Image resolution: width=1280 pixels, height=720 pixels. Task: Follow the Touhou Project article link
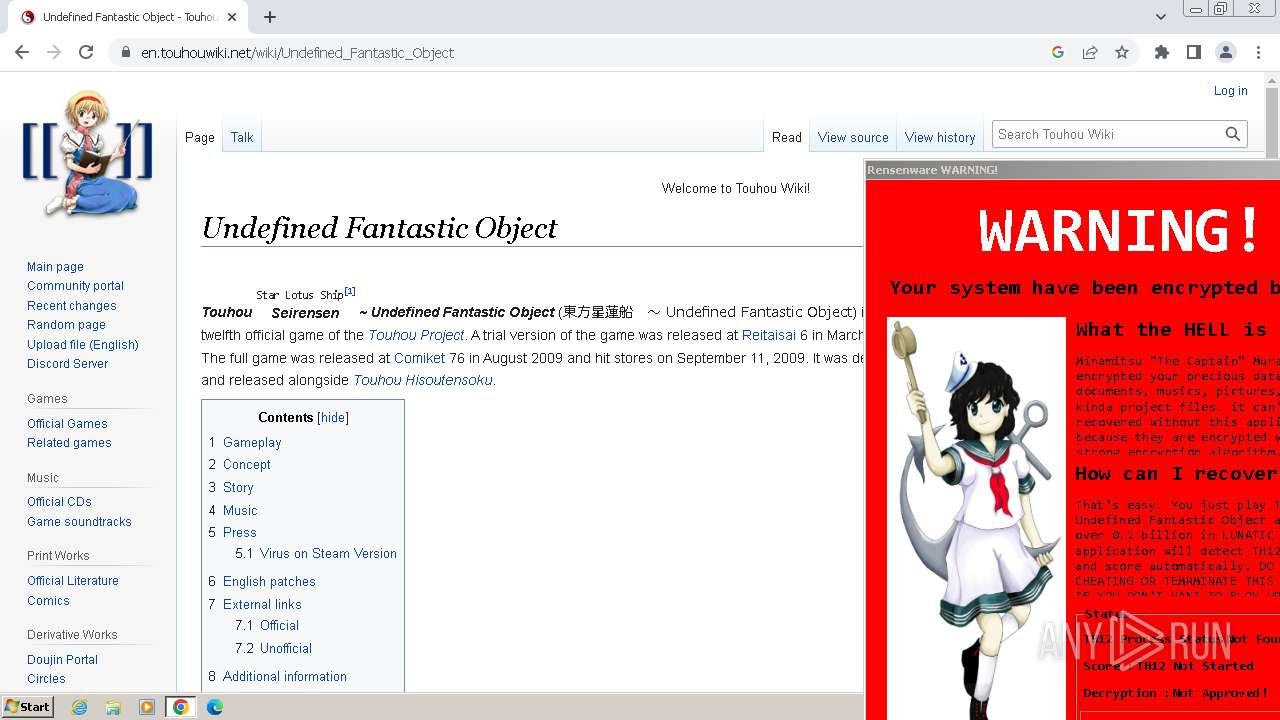(416, 335)
